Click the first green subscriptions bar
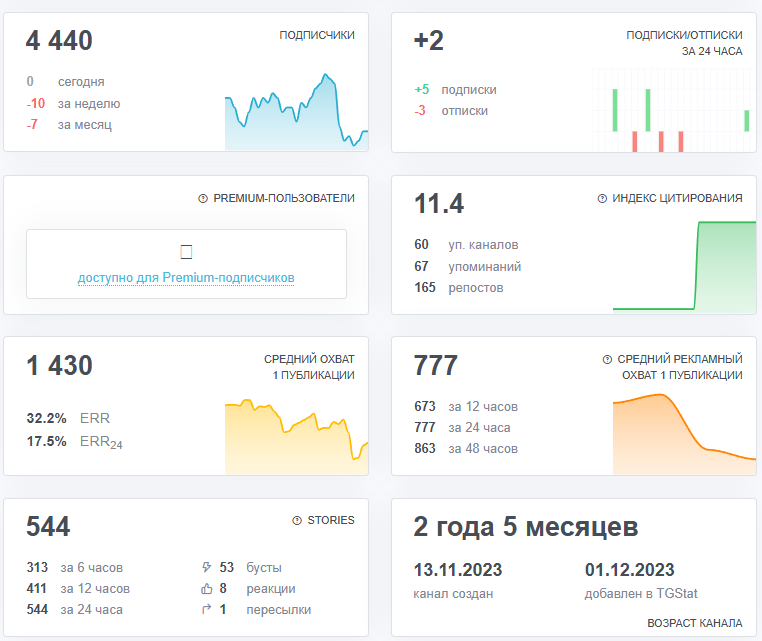762x641 pixels. coord(615,110)
